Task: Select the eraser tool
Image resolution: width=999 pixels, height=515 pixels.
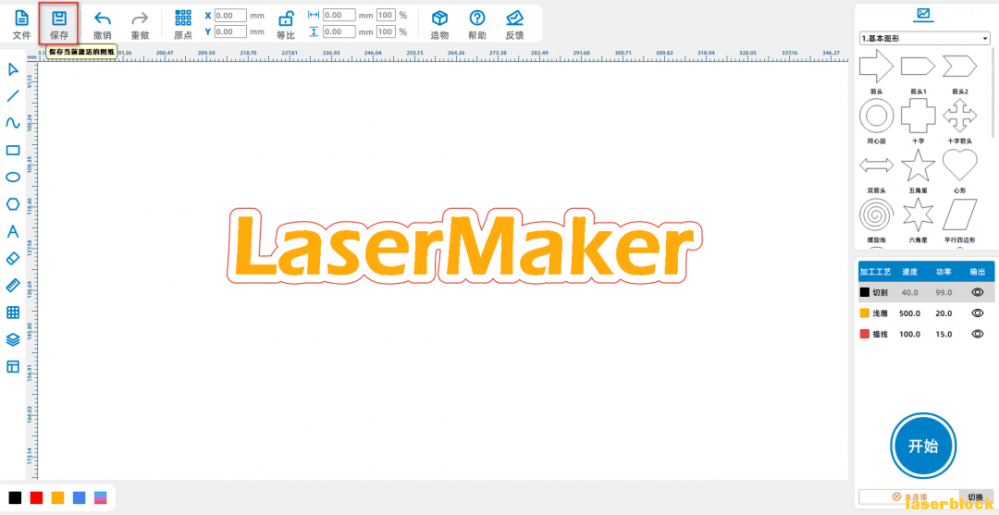Action: point(13,258)
